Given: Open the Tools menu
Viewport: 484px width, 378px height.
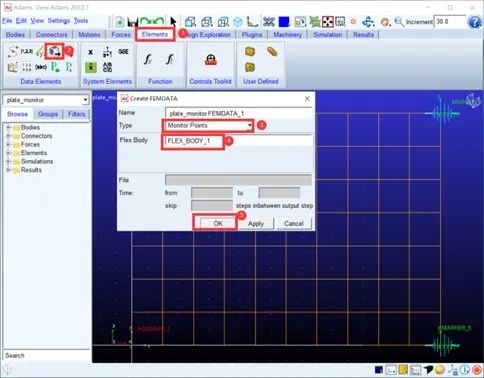Looking at the screenshot, I should coord(81,21).
